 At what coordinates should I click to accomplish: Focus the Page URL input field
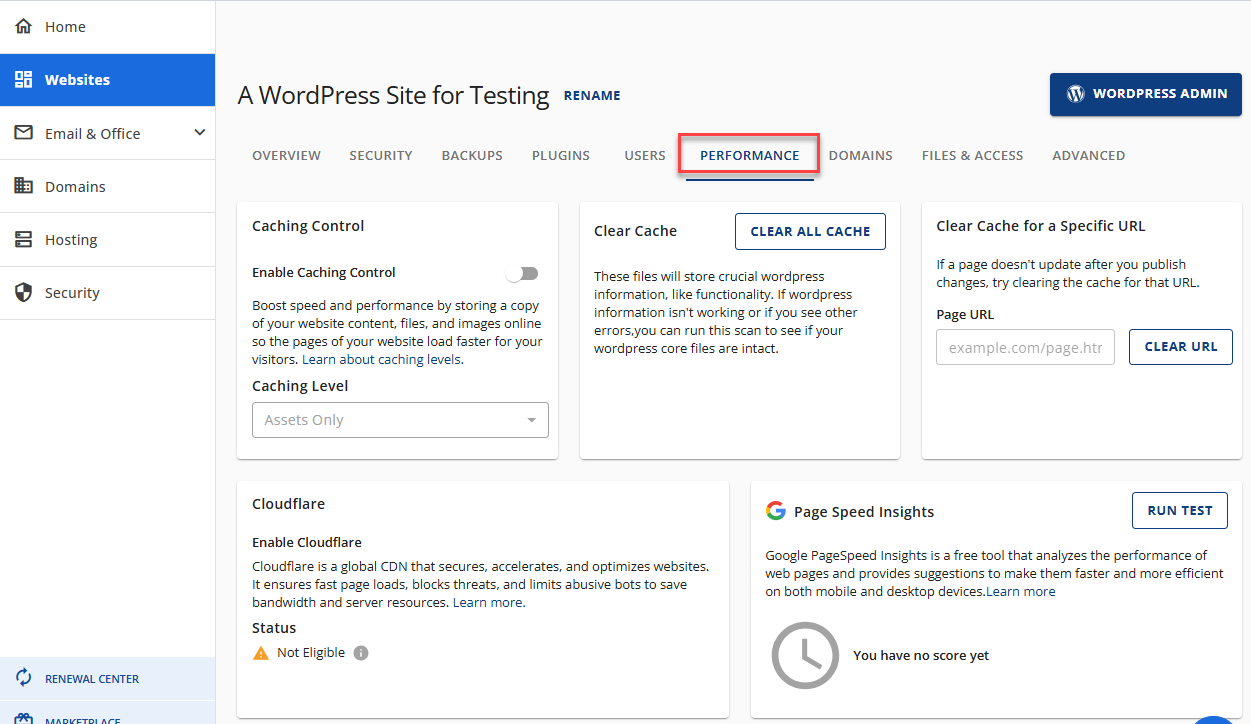click(1025, 347)
